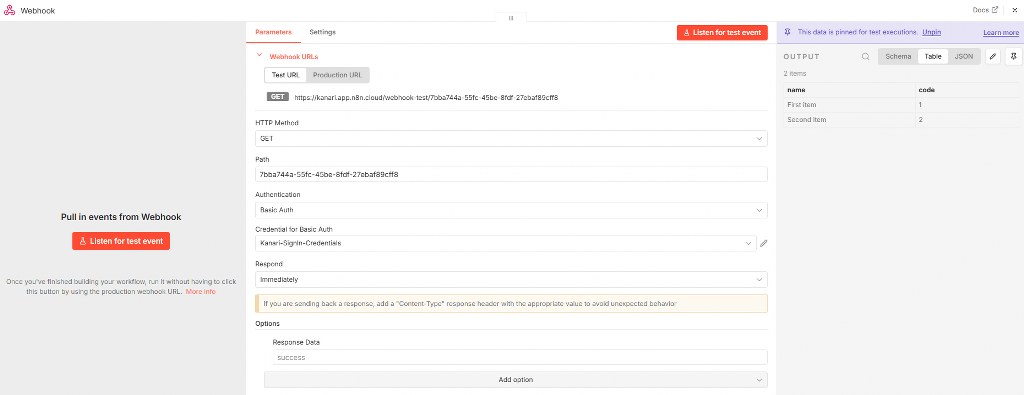Switch output view to JSON
This screenshot has height=395, width=1024.
coord(963,57)
